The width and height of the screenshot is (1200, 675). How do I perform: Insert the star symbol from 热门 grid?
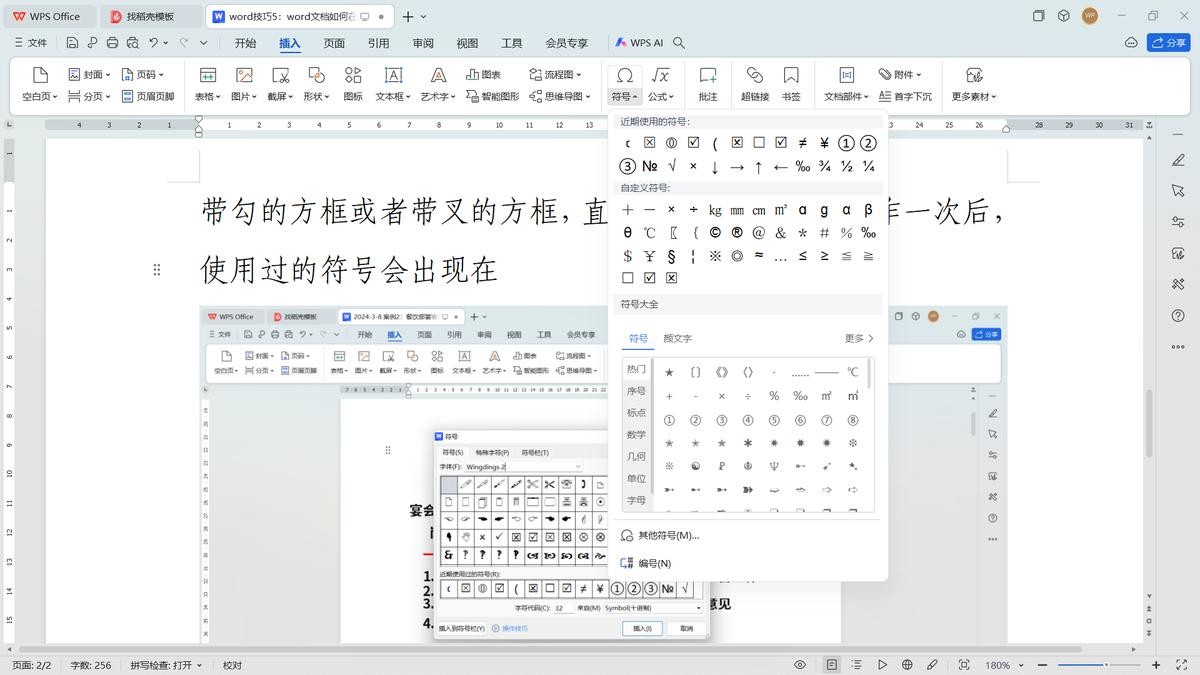coord(669,372)
